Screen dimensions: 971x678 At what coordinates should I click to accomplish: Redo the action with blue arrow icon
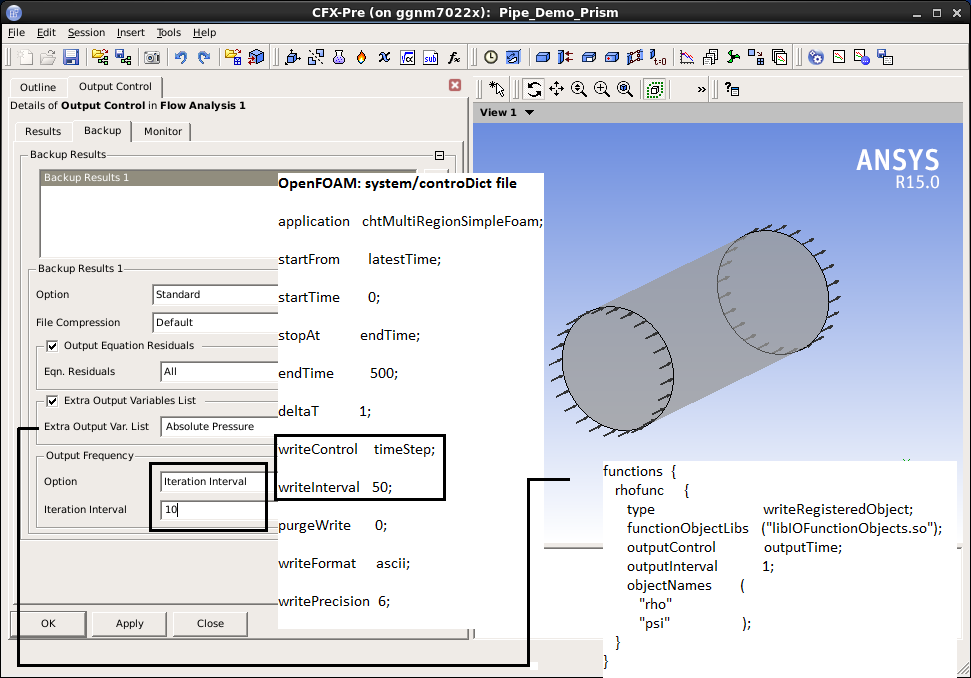[204, 58]
